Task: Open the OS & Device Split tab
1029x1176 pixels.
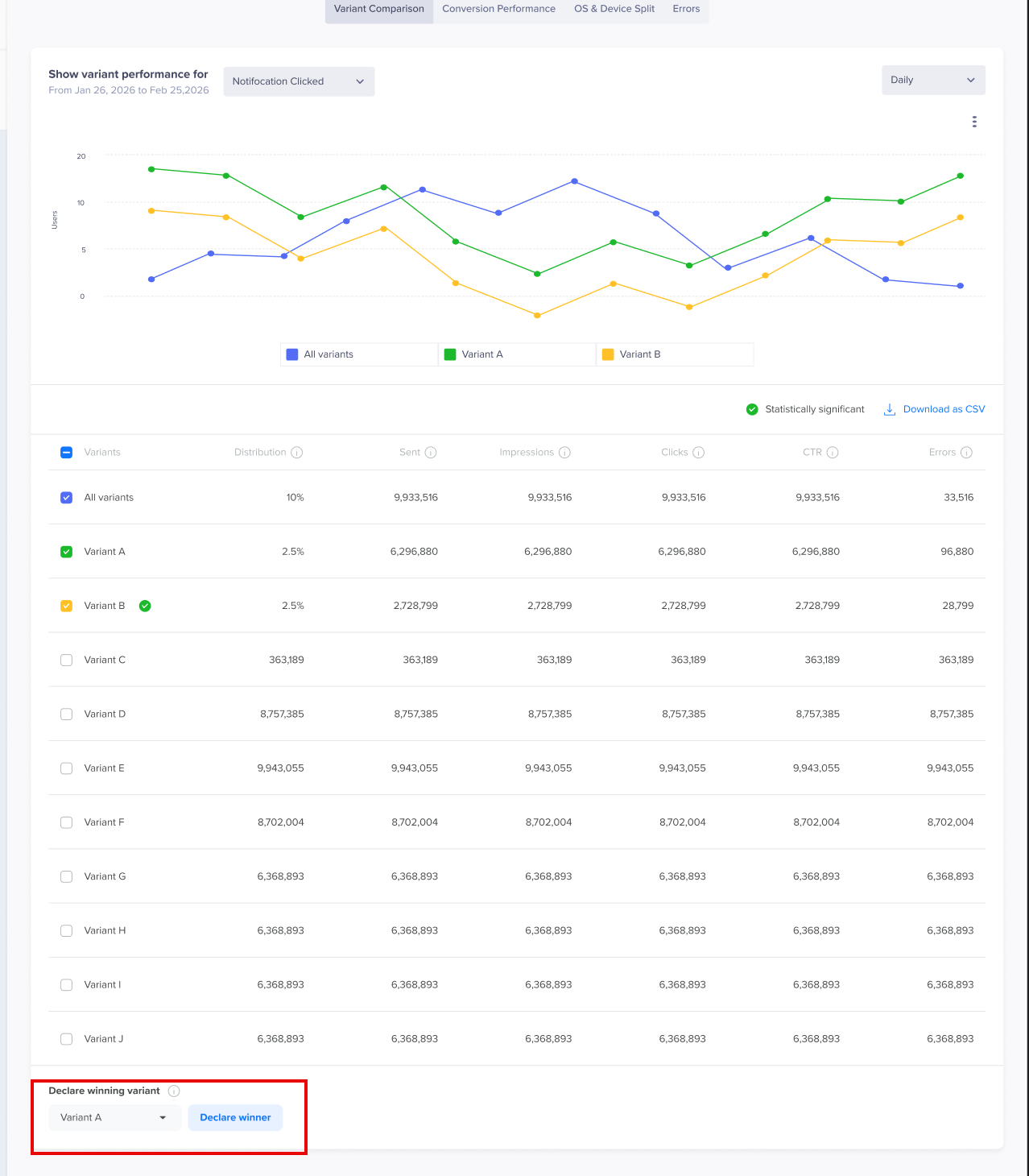Action: 614,9
